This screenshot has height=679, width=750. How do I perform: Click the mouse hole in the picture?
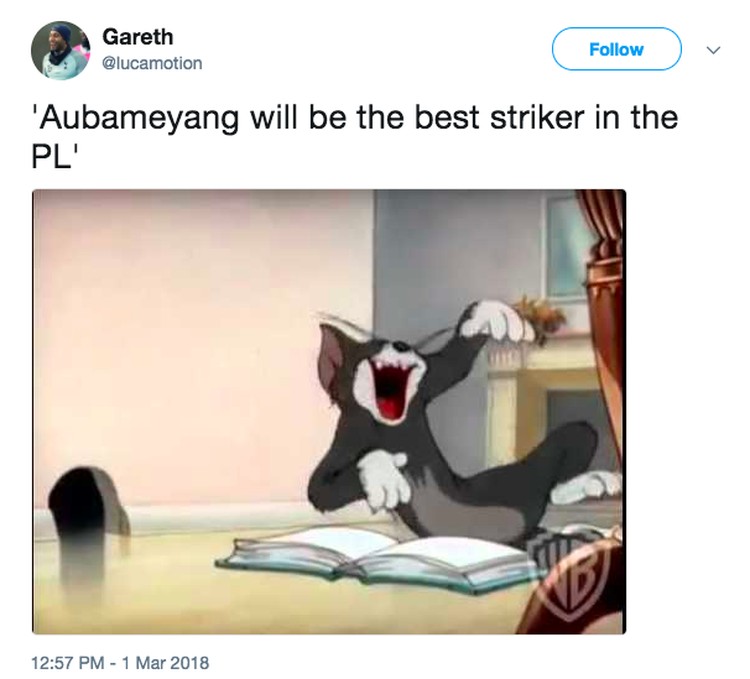88,508
